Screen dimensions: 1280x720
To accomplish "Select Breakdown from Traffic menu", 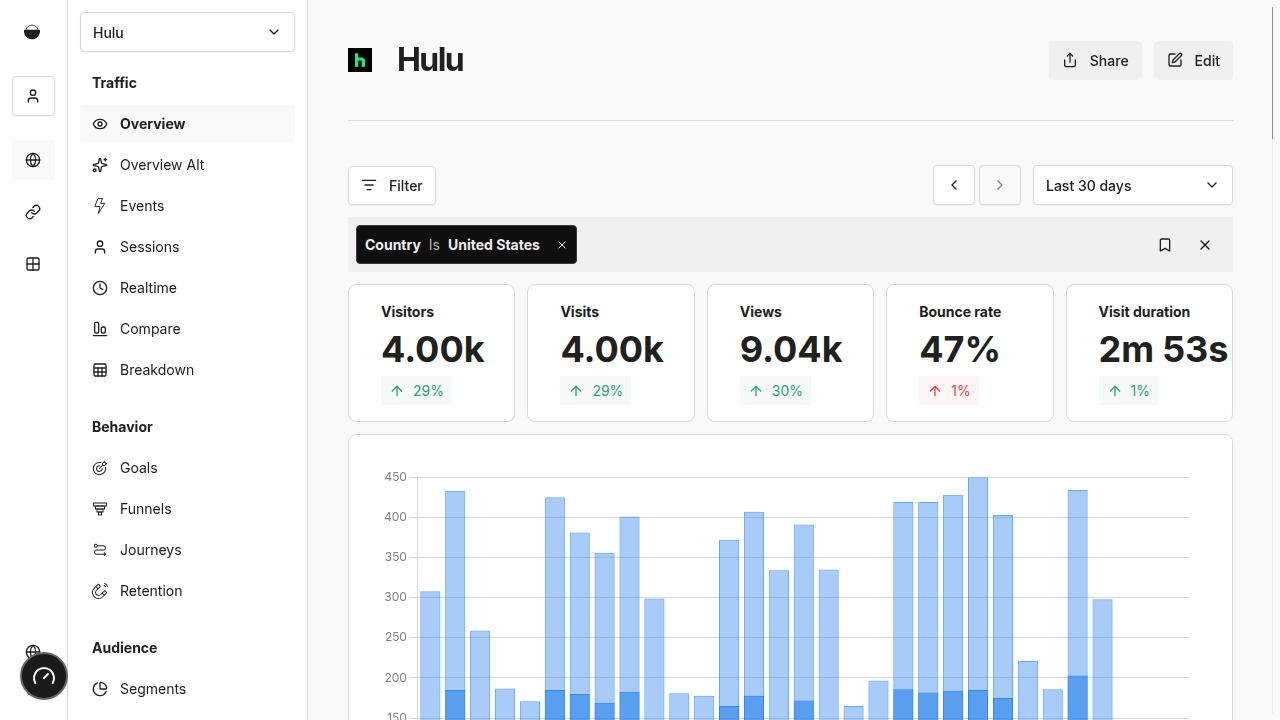I will [157, 370].
